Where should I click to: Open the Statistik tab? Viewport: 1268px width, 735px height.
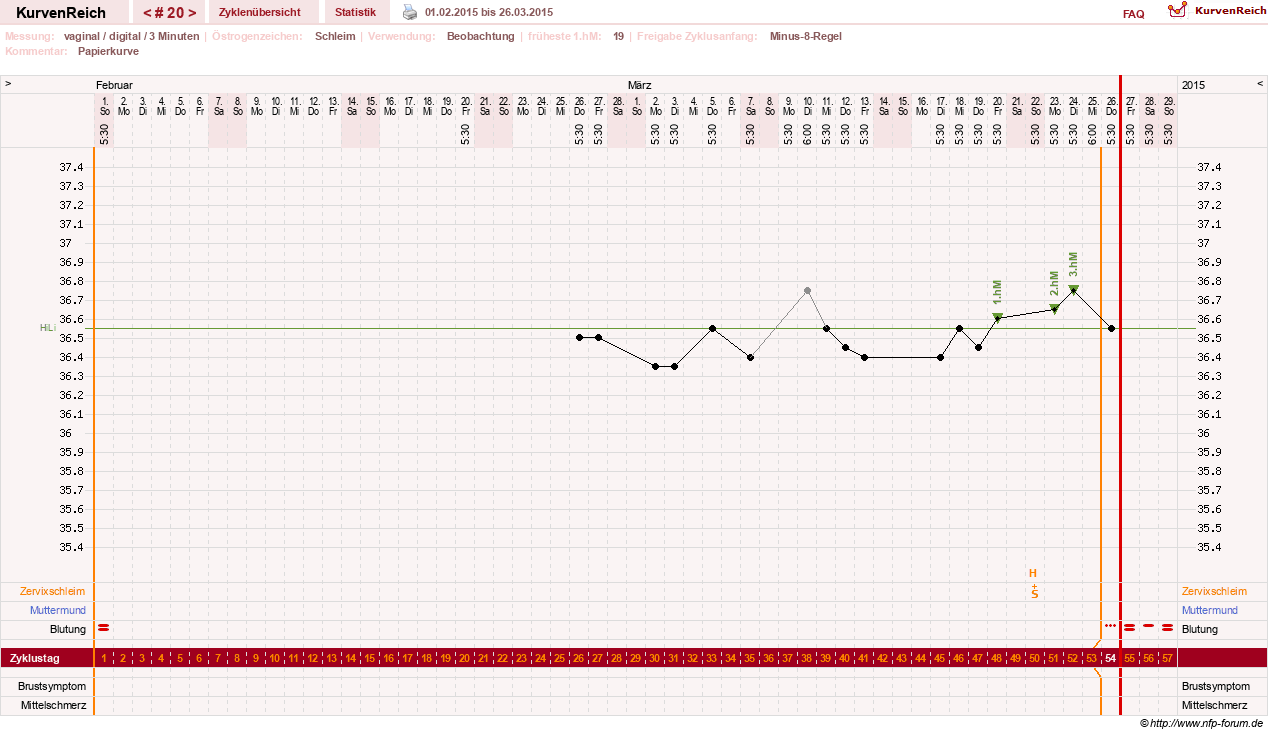coord(356,12)
